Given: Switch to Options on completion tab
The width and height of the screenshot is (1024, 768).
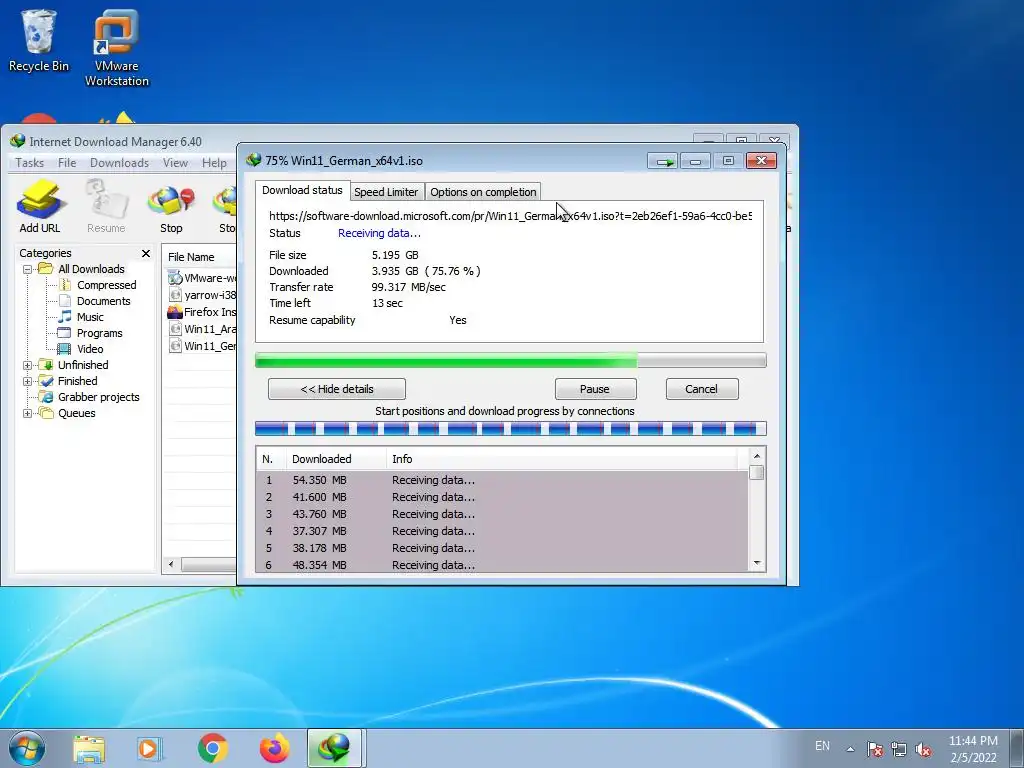Looking at the screenshot, I should pyautogui.click(x=483, y=192).
